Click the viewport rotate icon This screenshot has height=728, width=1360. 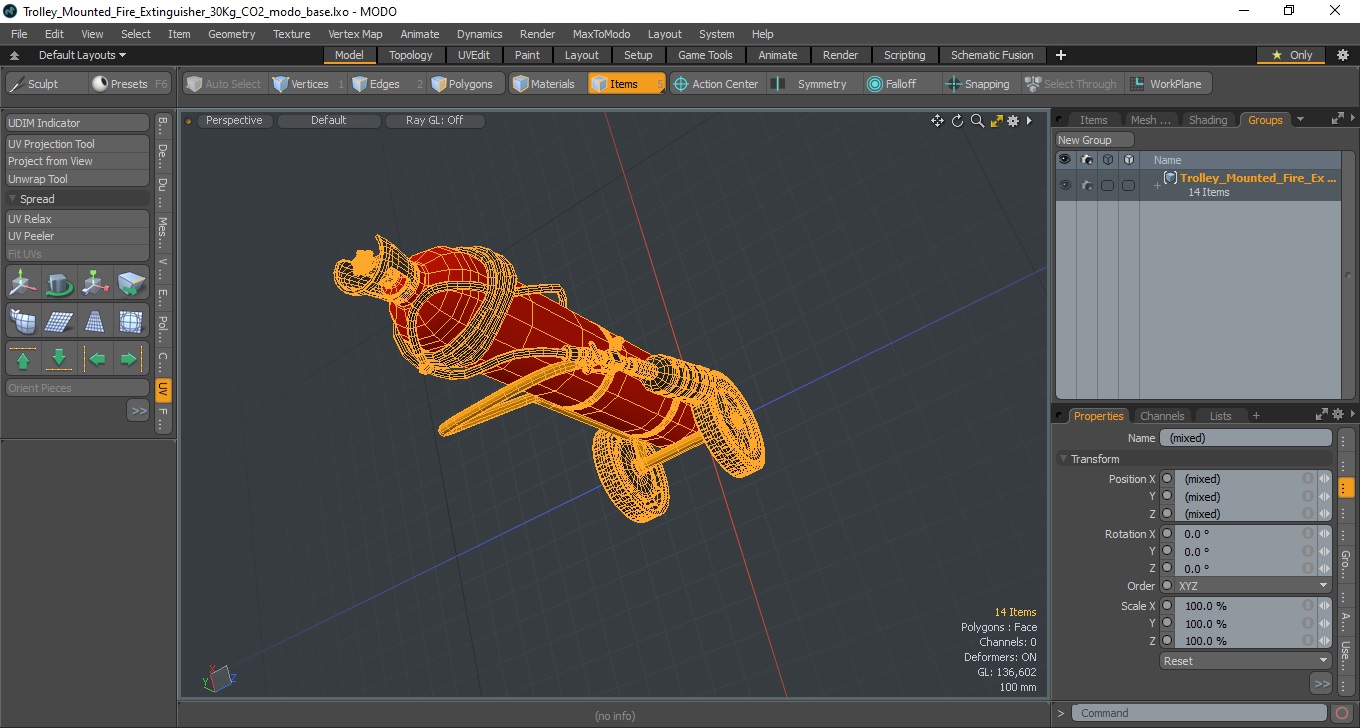(957, 121)
